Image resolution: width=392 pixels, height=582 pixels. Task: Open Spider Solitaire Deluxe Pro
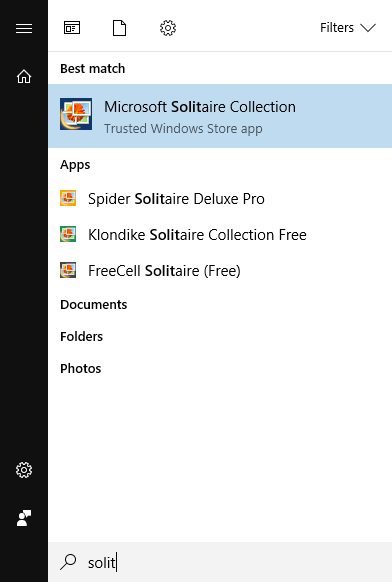(x=220, y=199)
